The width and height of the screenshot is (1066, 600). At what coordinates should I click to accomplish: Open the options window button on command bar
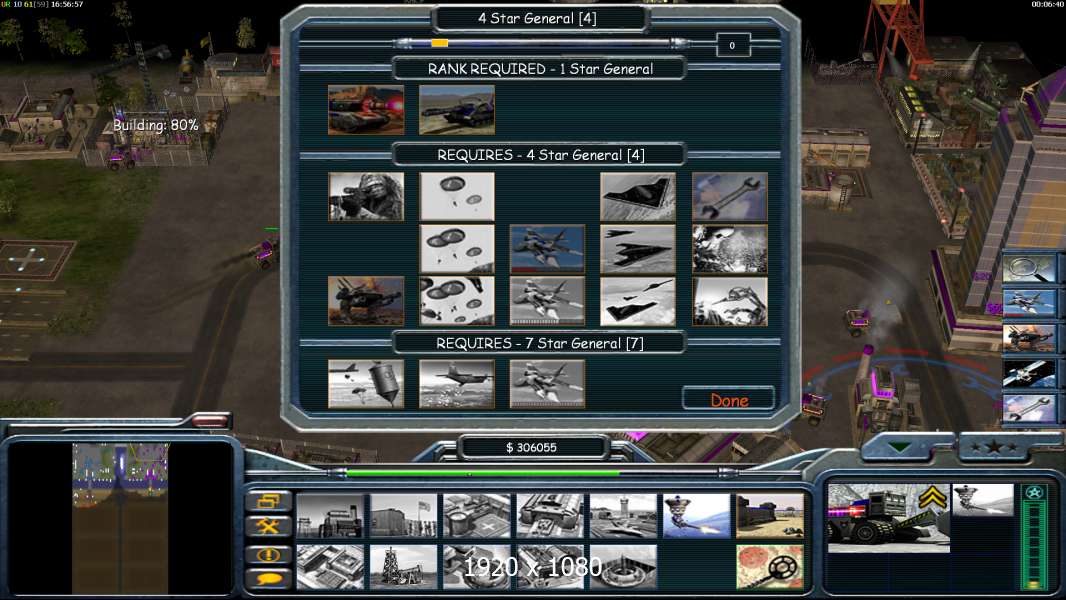point(268,501)
